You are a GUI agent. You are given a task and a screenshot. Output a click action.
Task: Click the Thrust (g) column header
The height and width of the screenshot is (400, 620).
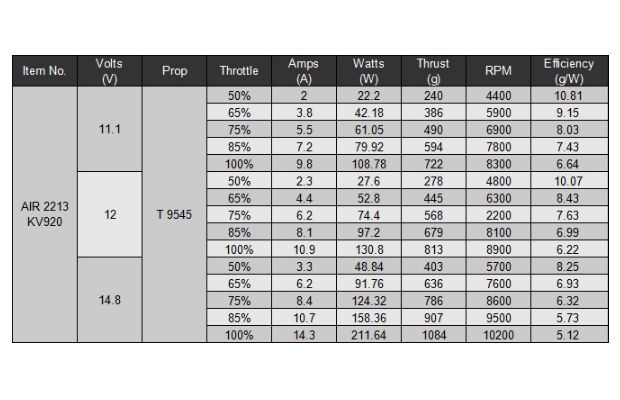434,71
